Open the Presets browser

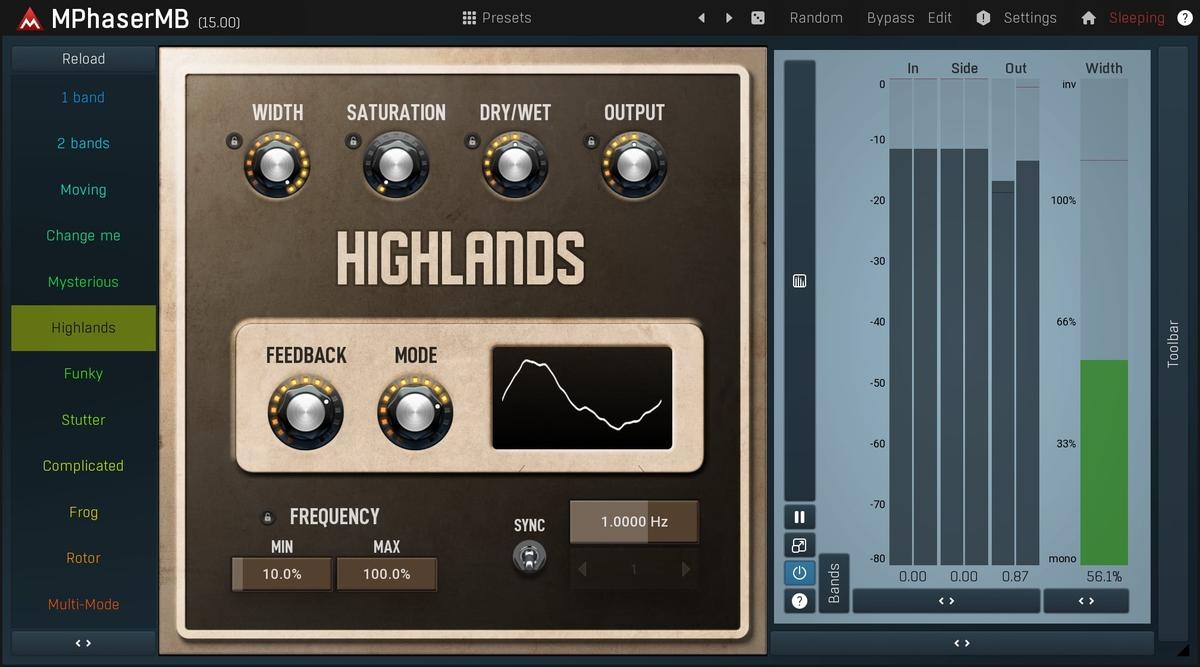[496, 18]
